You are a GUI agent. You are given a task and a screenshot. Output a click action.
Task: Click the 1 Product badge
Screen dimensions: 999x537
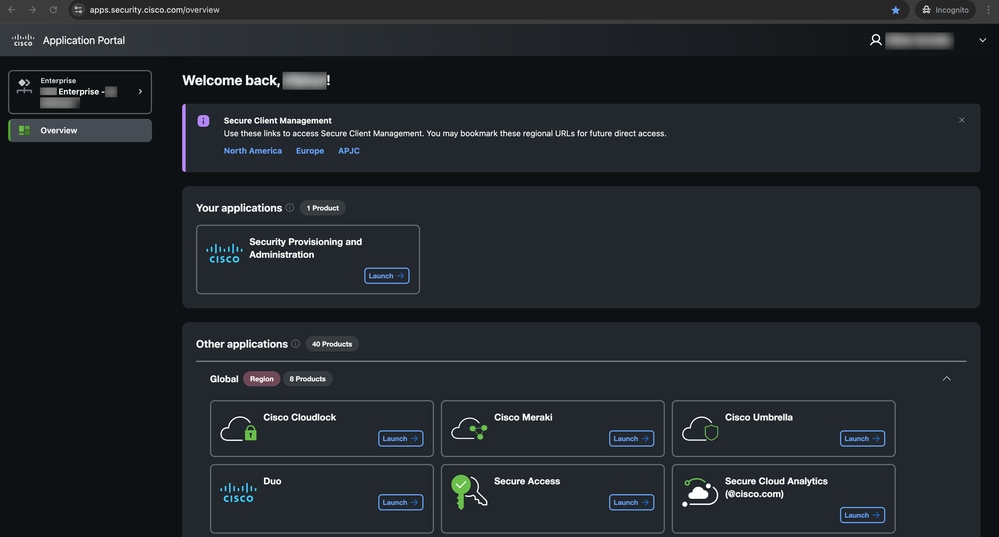coord(322,208)
